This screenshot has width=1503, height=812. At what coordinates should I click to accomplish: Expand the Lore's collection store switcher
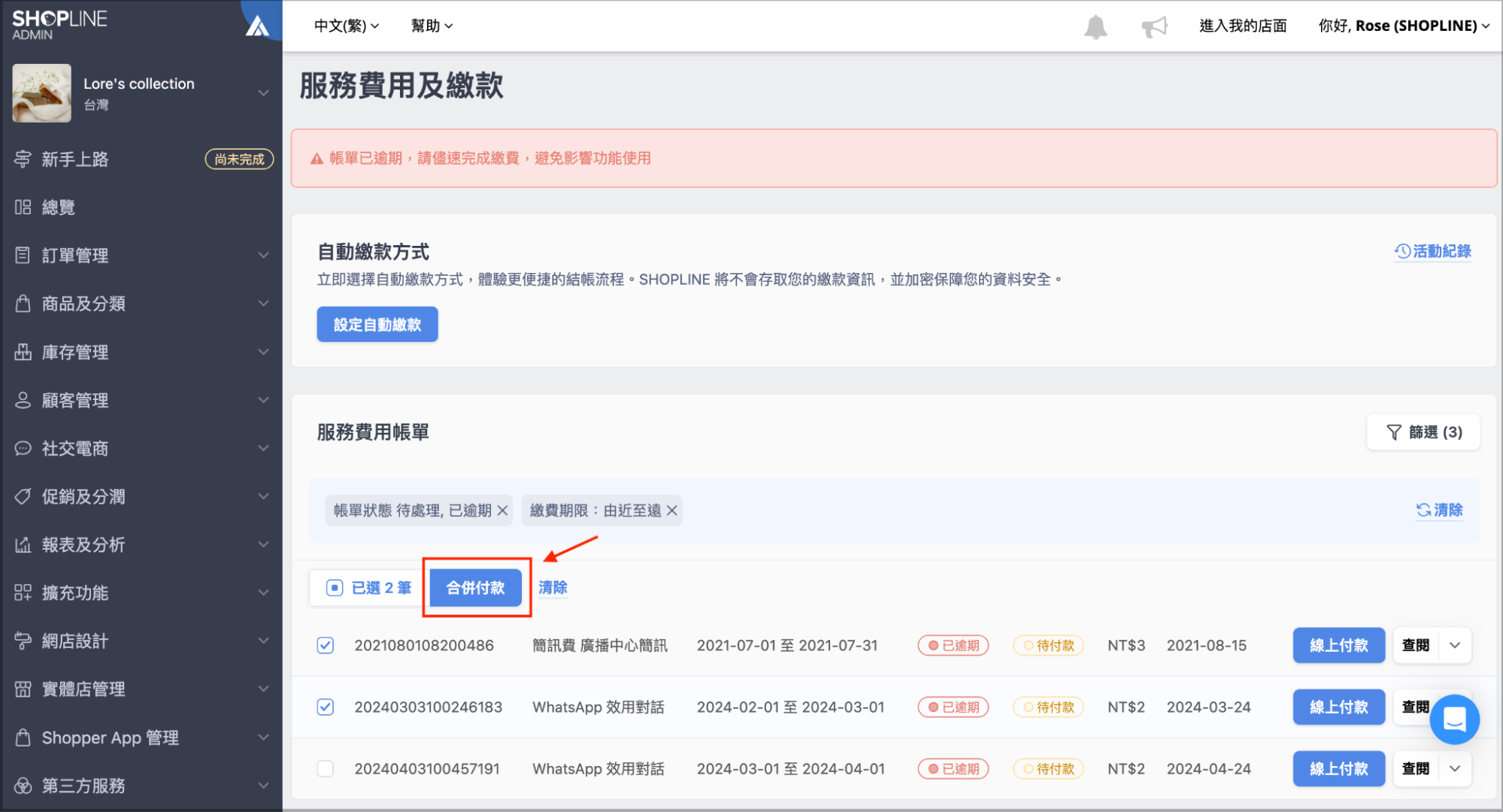tap(263, 93)
